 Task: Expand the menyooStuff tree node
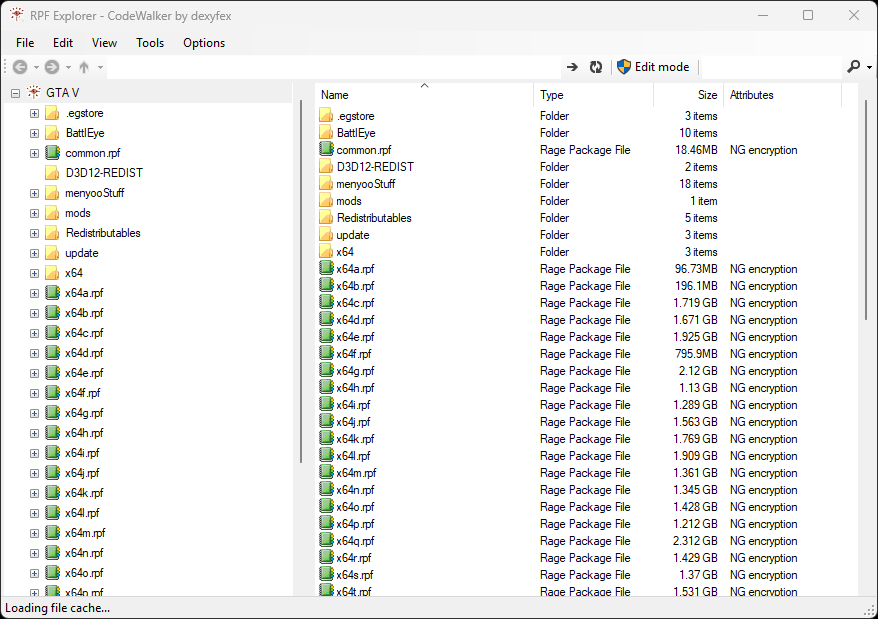click(34, 193)
